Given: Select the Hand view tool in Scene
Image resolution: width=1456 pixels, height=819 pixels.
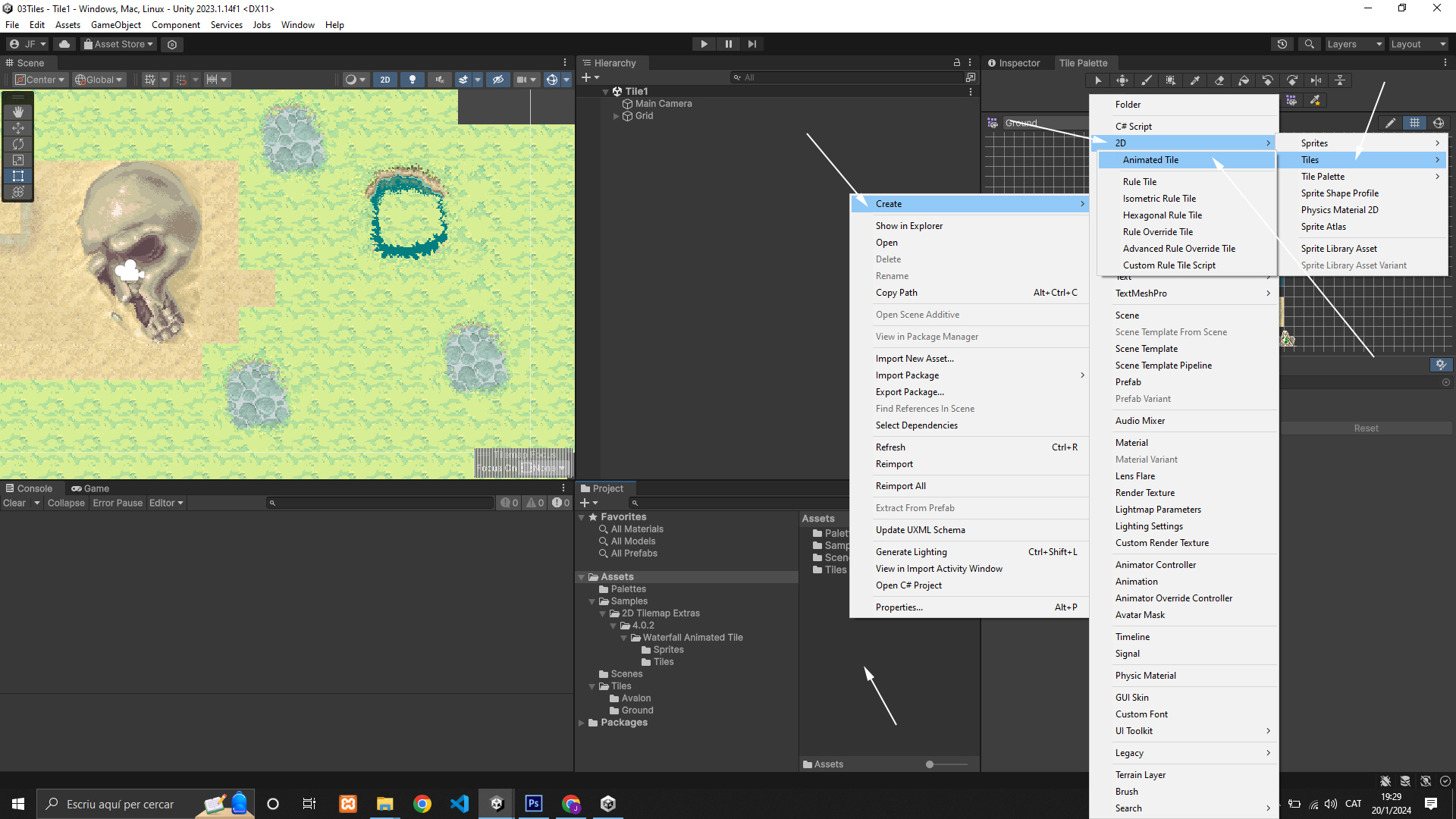Looking at the screenshot, I should click(18, 111).
